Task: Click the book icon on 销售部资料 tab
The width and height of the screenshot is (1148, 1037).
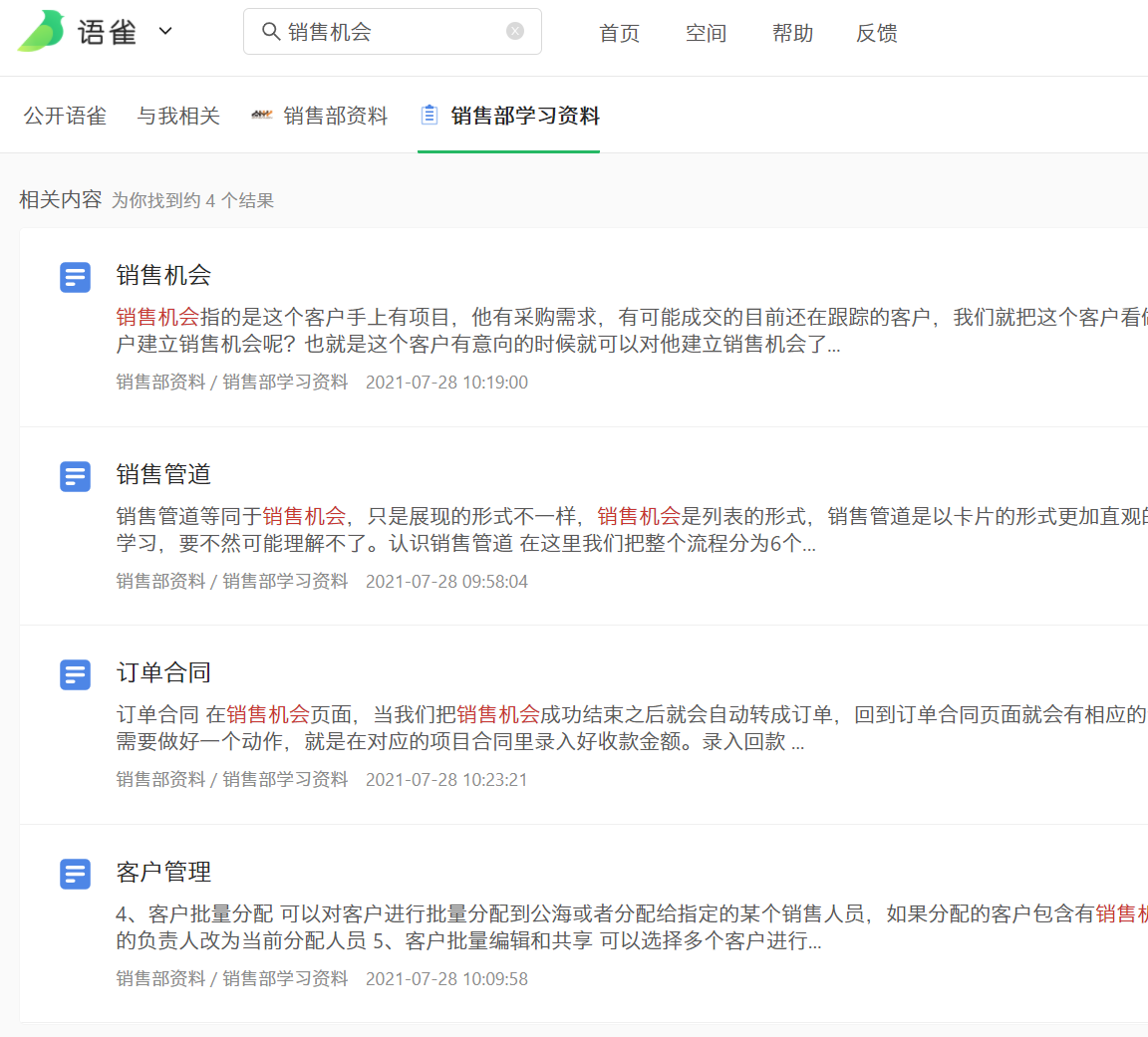Action: 261,115
